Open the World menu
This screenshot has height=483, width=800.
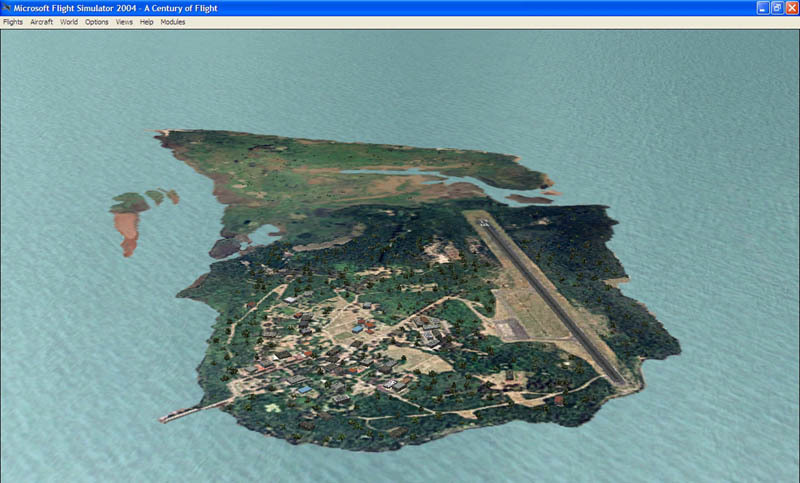point(69,22)
